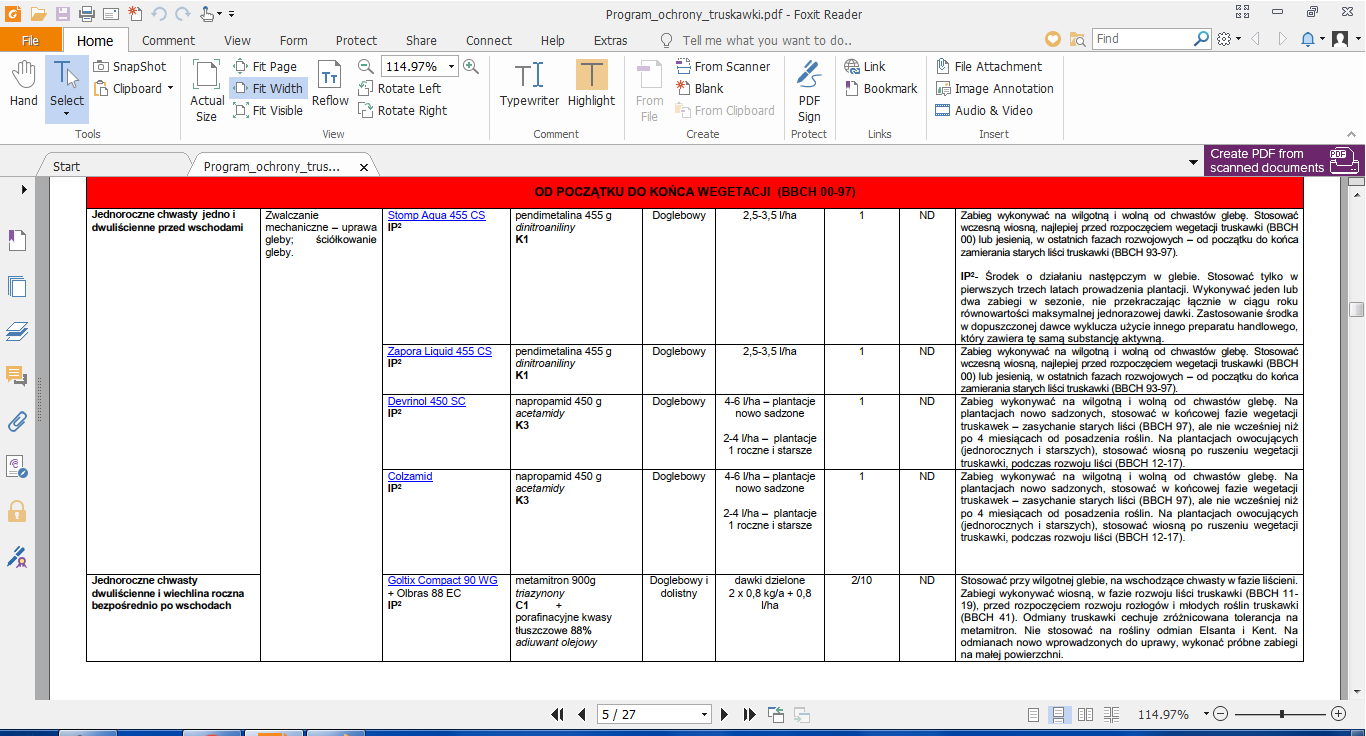The width and height of the screenshot is (1366, 736).
Task: Expand the Clipboard dropdown
Action: (x=170, y=88)
